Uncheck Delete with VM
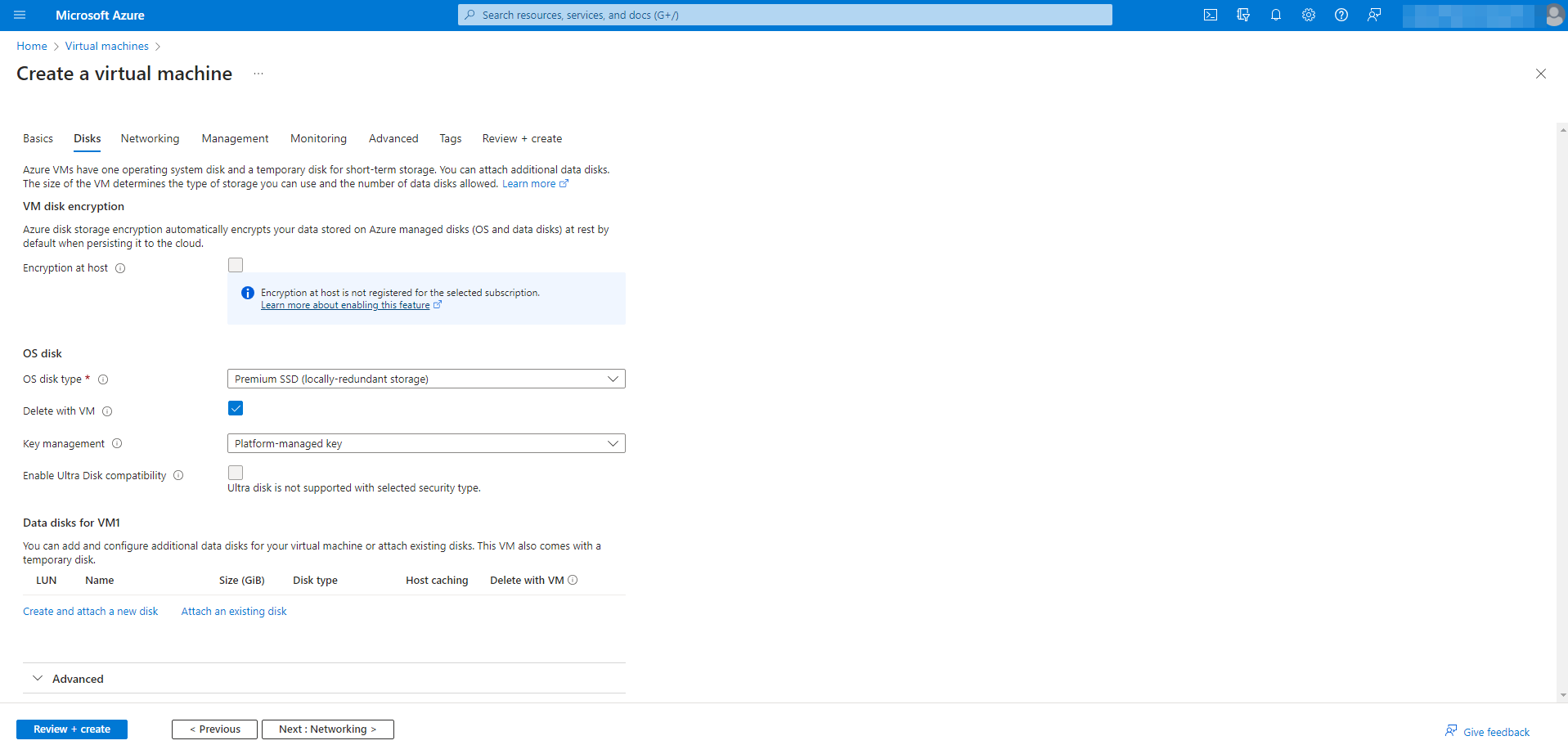 pyautogui.click(x=236, y=408)
